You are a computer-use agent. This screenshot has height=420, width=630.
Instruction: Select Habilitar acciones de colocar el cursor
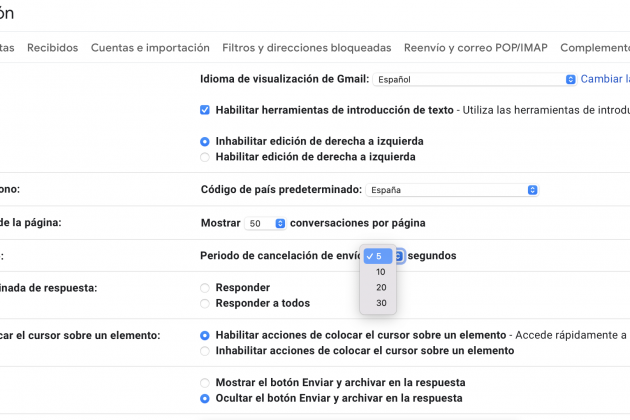205,336
